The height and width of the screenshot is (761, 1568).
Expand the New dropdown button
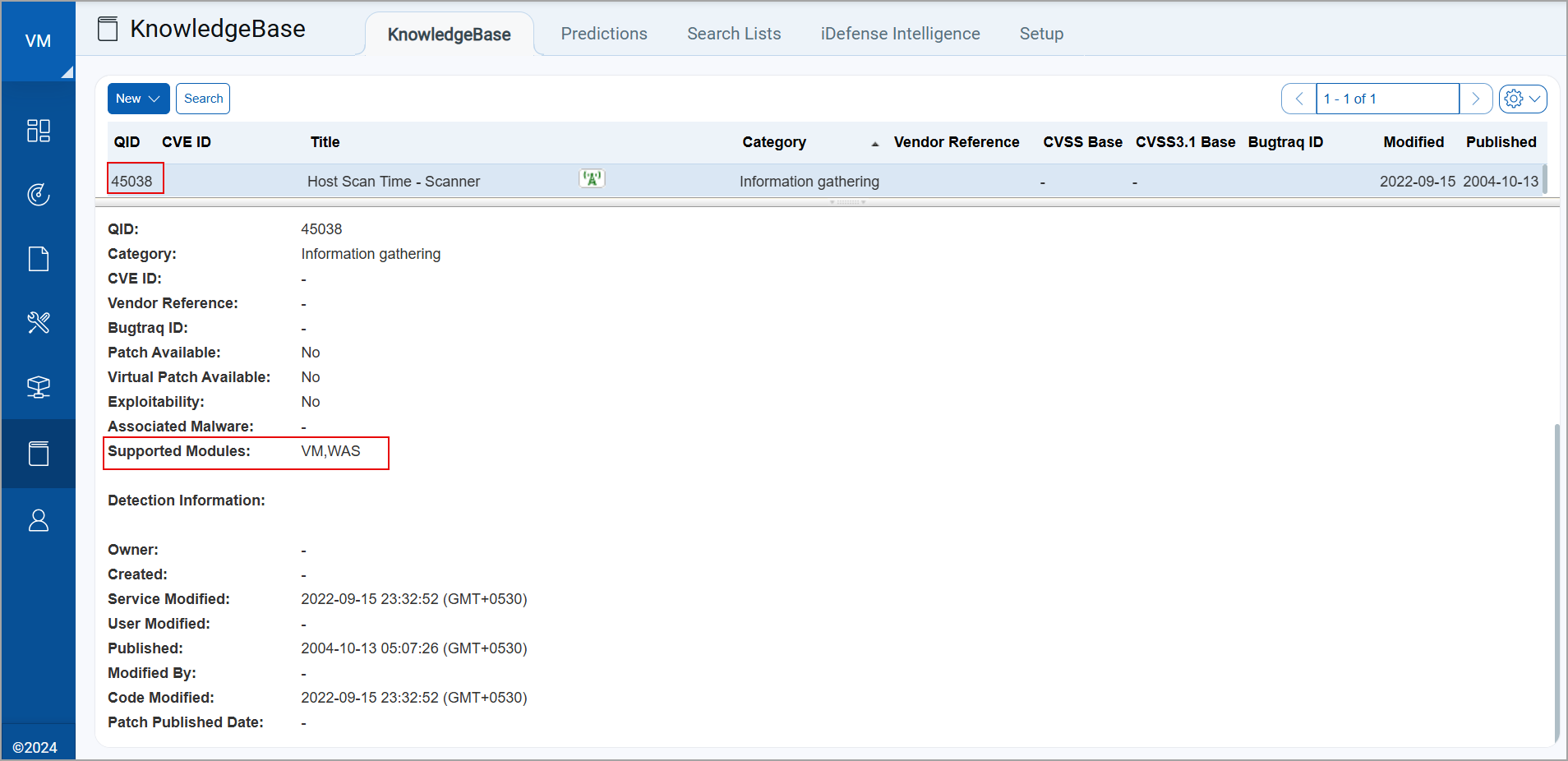pyautogui.click(x=138, y=99)
